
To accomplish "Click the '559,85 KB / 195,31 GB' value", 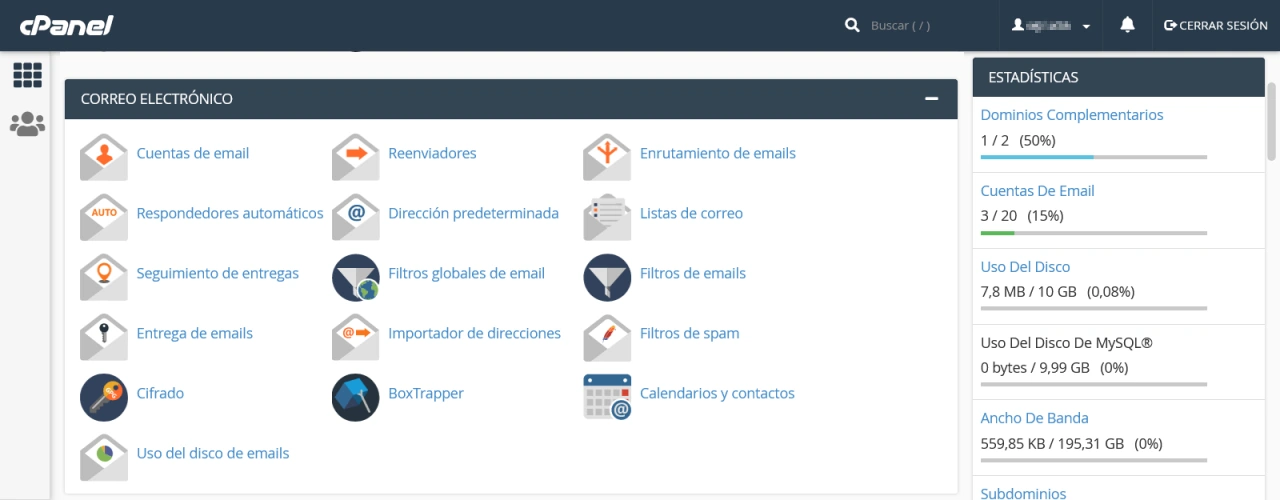I will [1052, 443].
